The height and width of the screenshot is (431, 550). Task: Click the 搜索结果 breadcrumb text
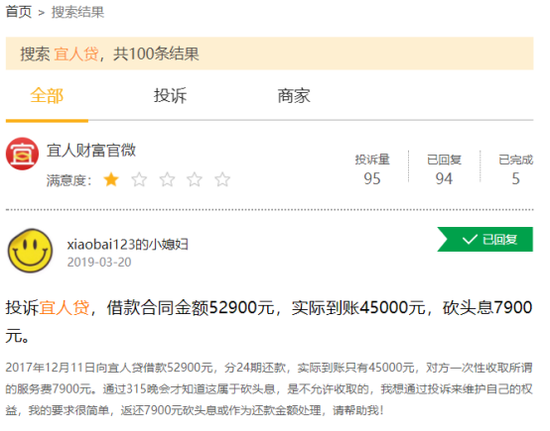pos(78,12)
